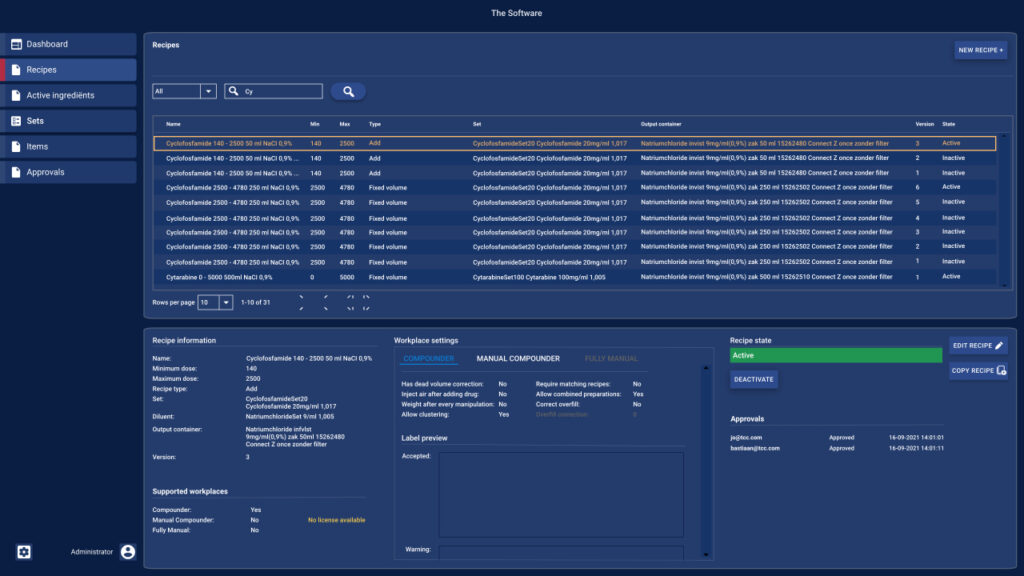The height and width of the screenshot is (576, 1024).
Task: Click the magnifier search button
Action: click(x=348, y=91)
